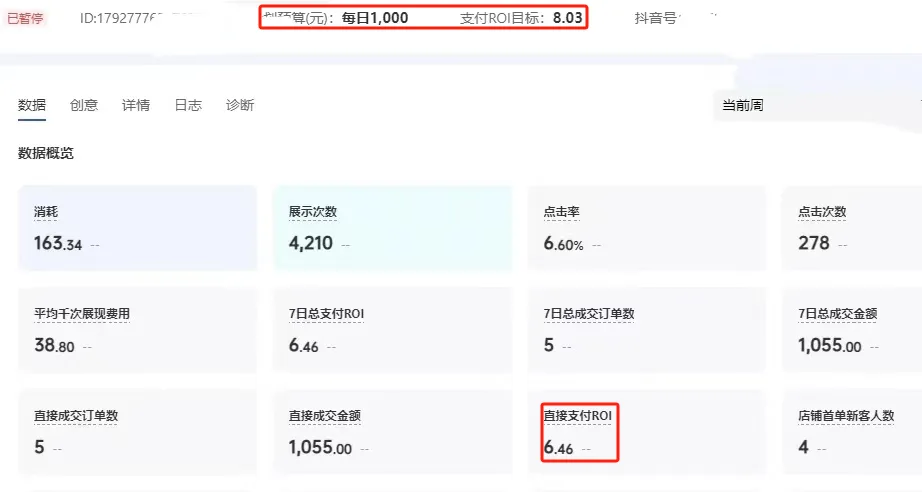The image size is (922, 492).
Task: Click the 已暂停 status tag
Action: coord(25,18)
